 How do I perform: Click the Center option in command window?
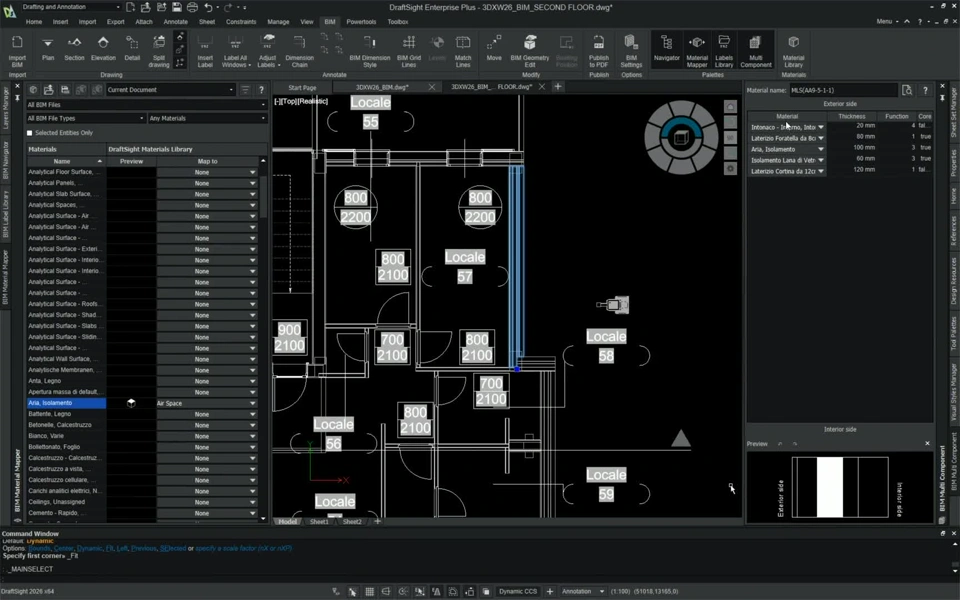[x=65, y=548]
